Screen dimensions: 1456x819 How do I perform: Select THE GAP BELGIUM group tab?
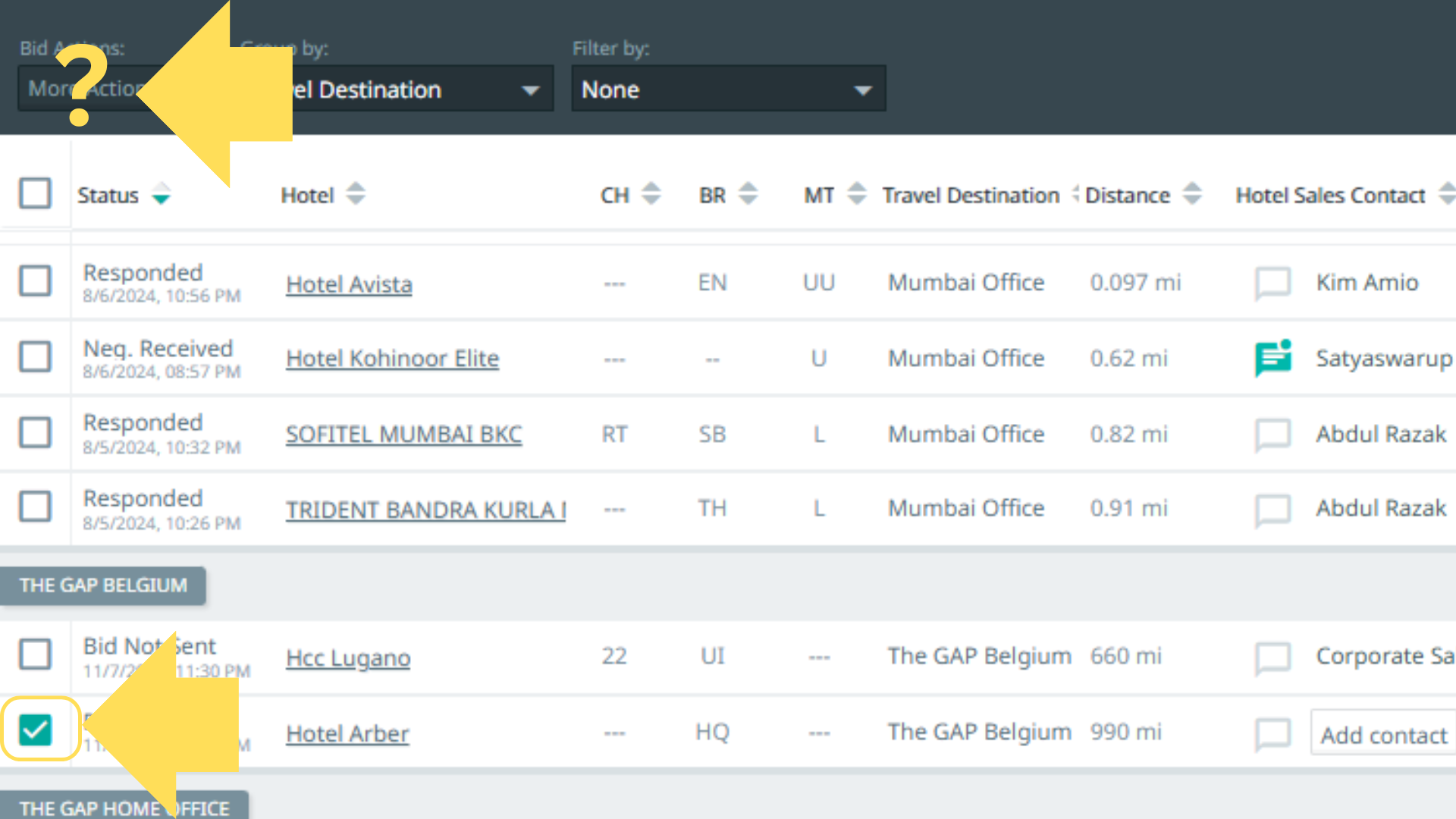[x=103, y=585]
